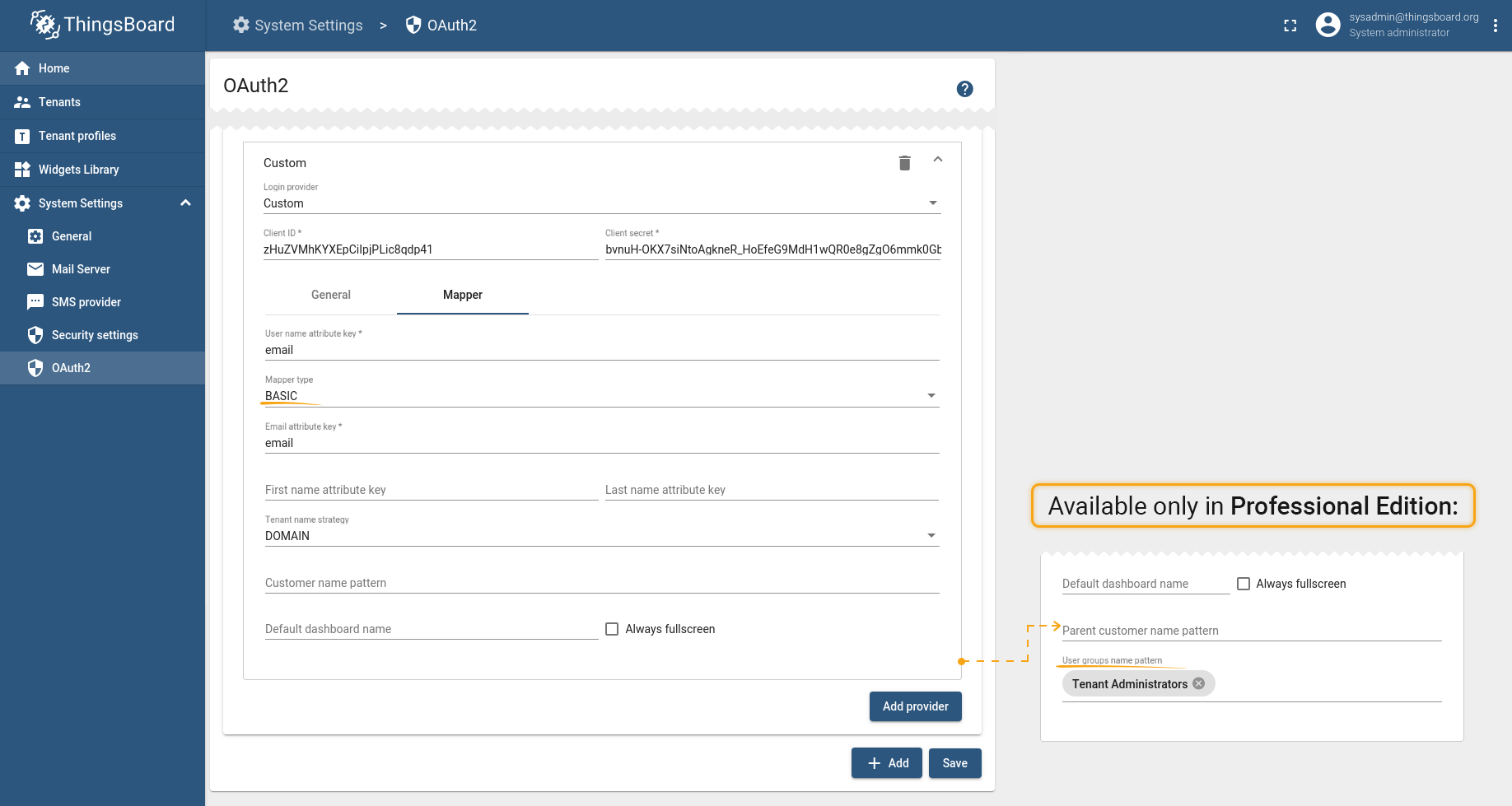
Task: Click the help question mark icon
Action: coord(964,89)
